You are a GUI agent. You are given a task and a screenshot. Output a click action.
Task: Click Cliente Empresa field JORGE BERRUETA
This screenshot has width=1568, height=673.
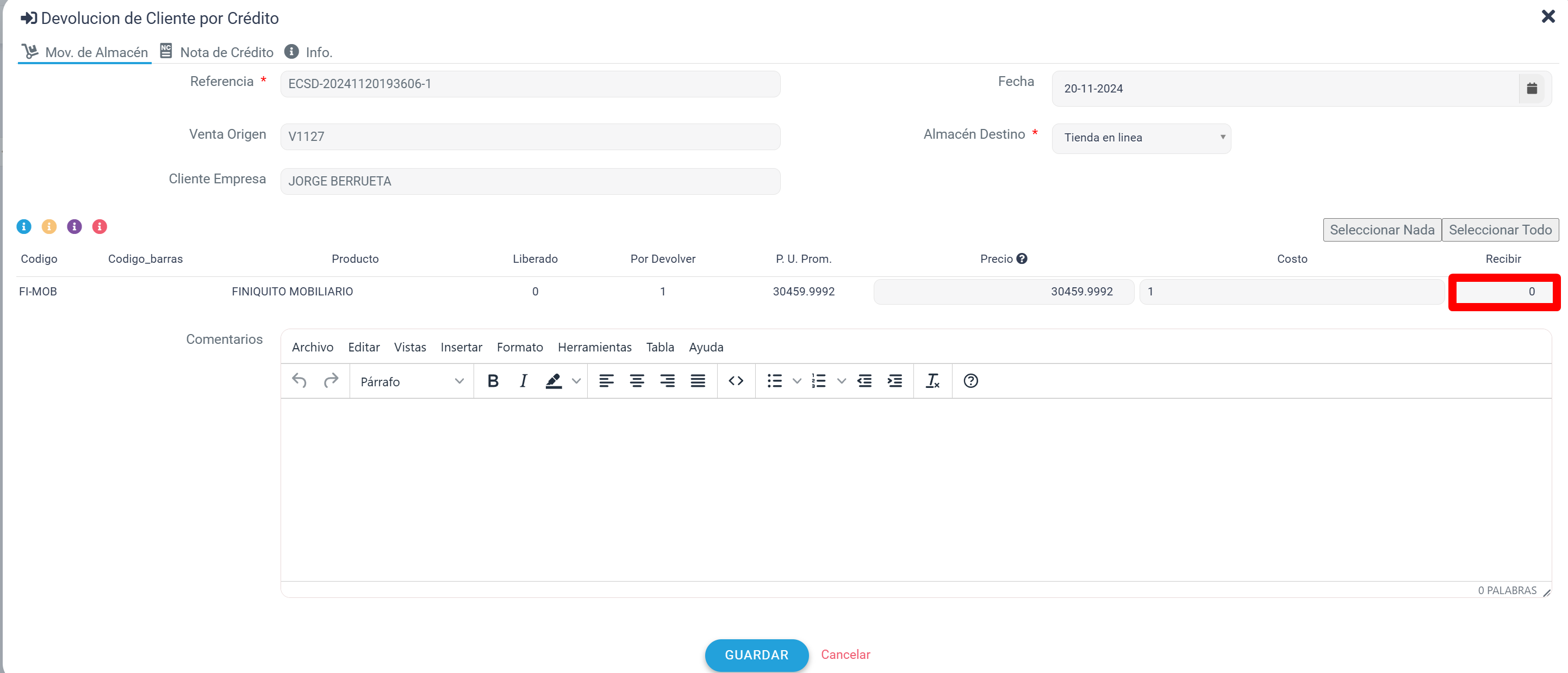530,182
